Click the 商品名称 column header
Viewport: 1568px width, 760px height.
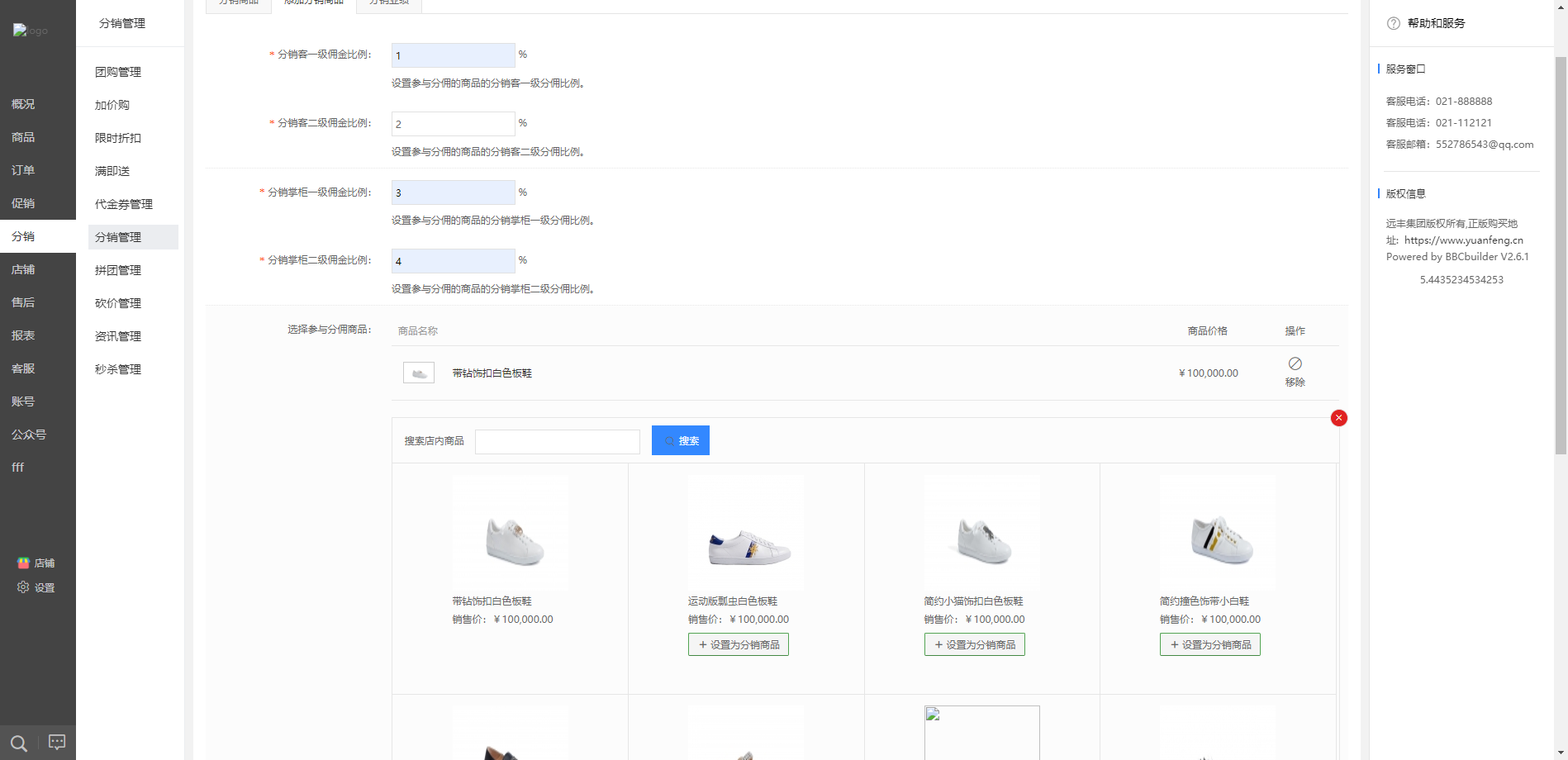(x=418, y=330)
